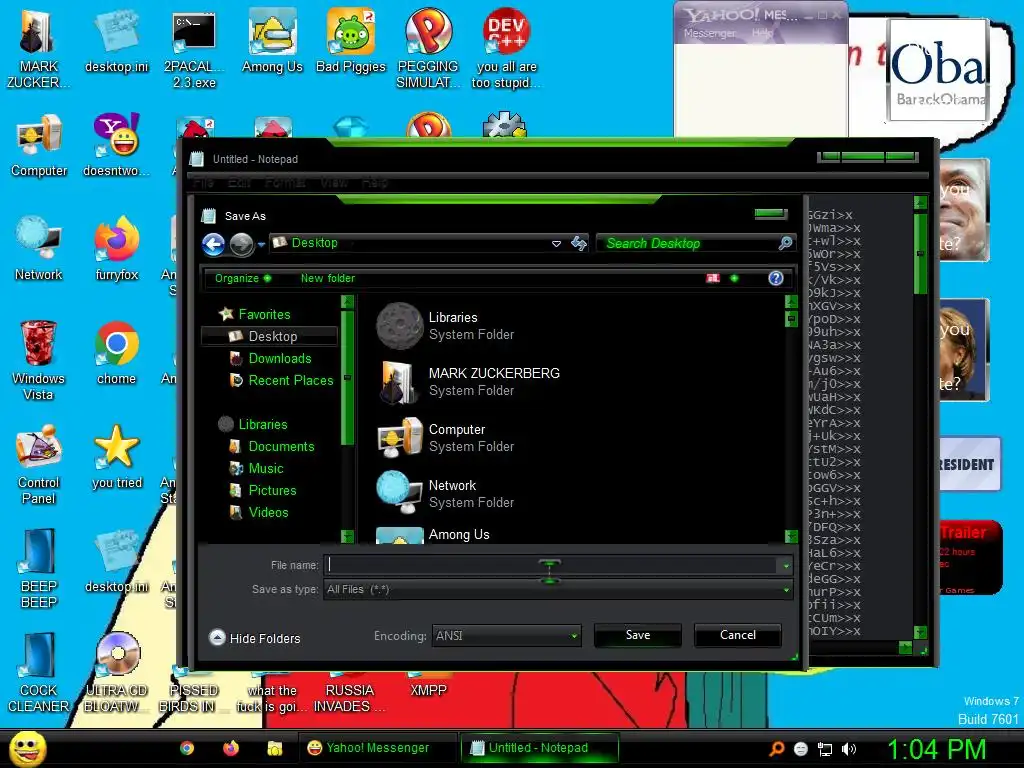
Task: Click Untitled - Notepad taskbar button
Action: point(539,748)
